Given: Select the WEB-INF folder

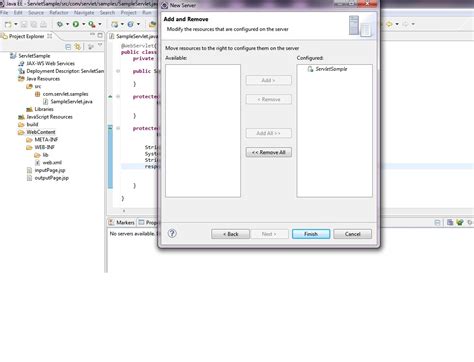Looking at the screenshot, I should 44,147.
